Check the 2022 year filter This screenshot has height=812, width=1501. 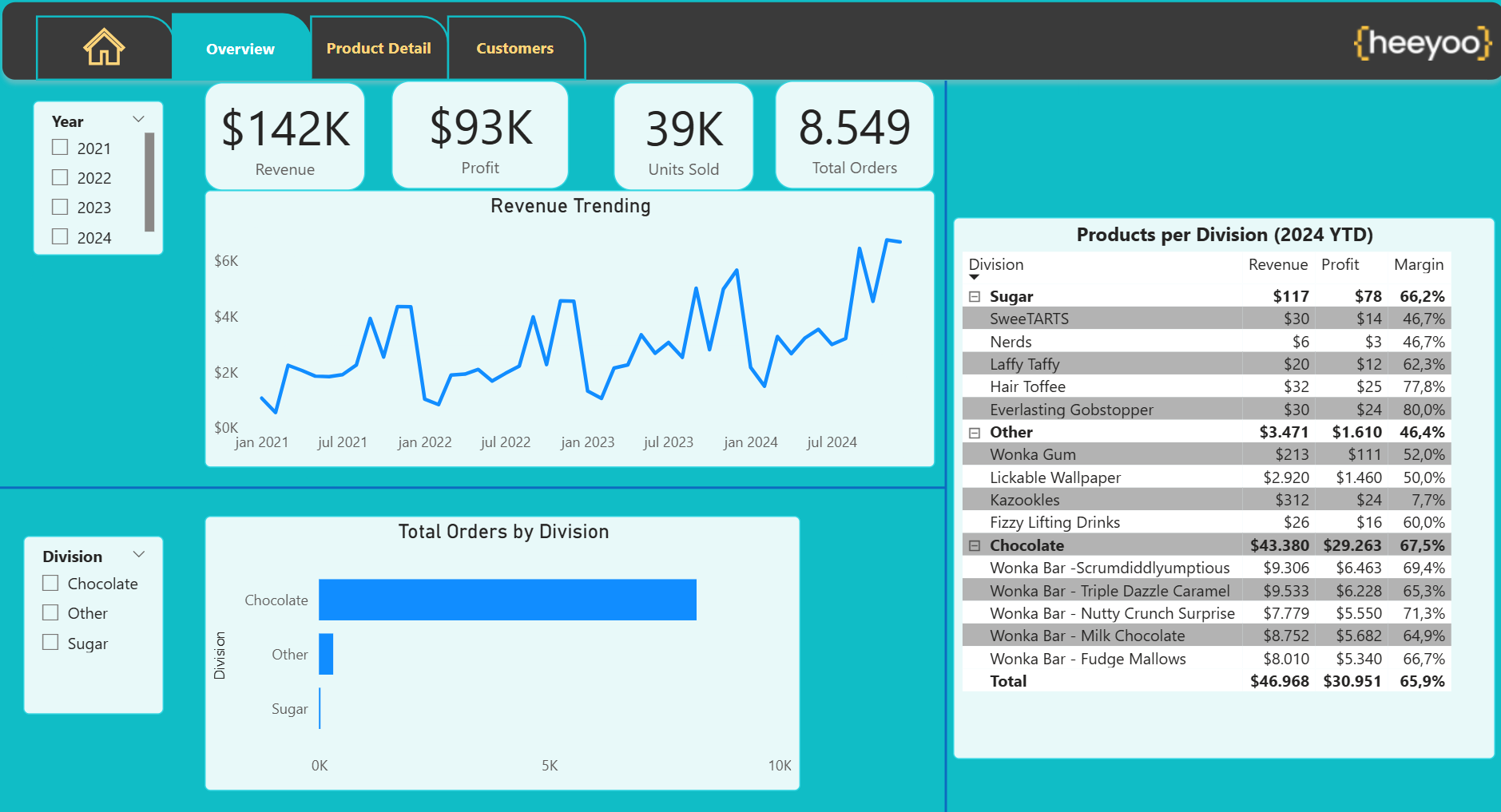point(60,177)
